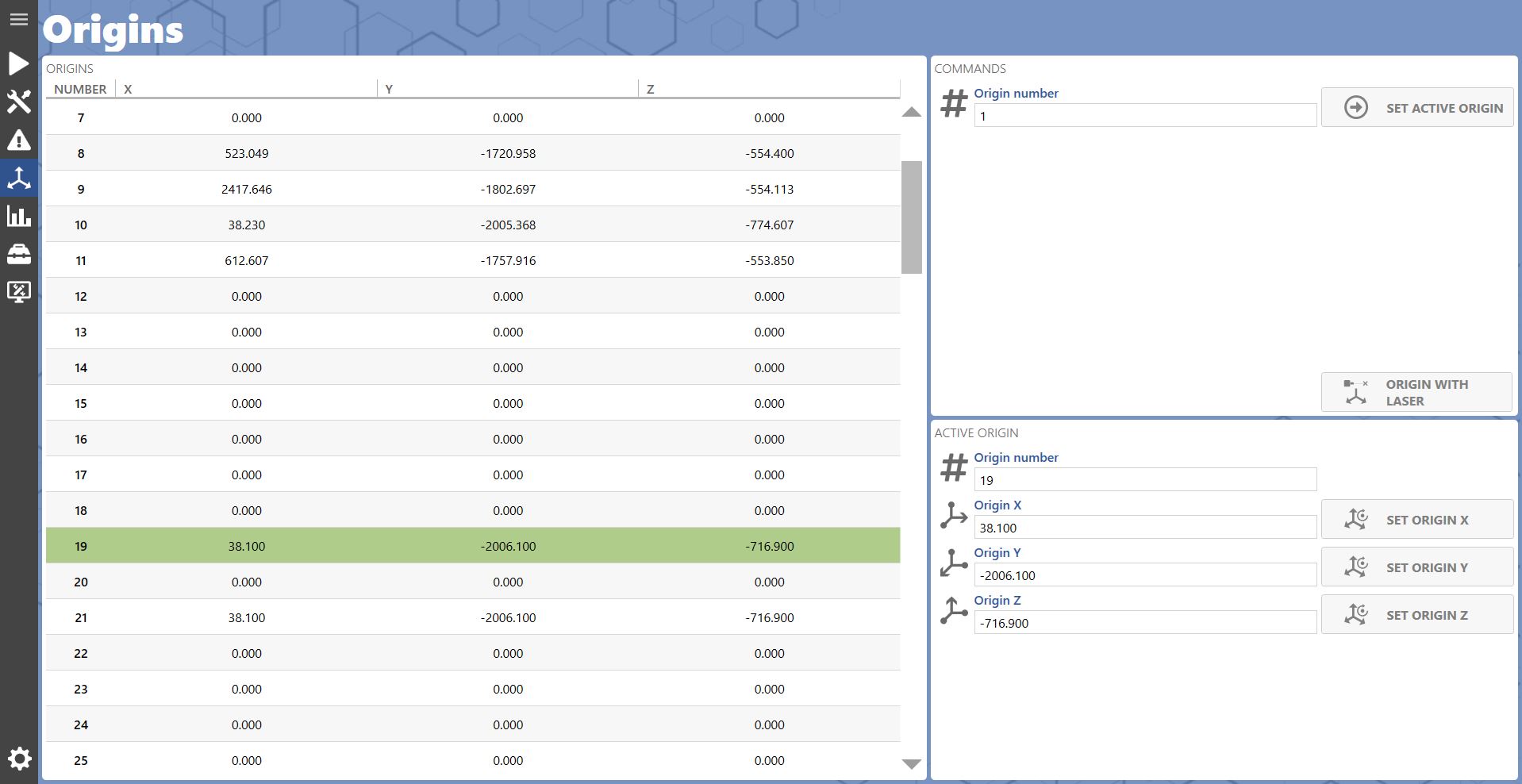The image size is (1522, 784).
Task: Select origin row 9 with X 2417.646
Action: click(473, 189)
